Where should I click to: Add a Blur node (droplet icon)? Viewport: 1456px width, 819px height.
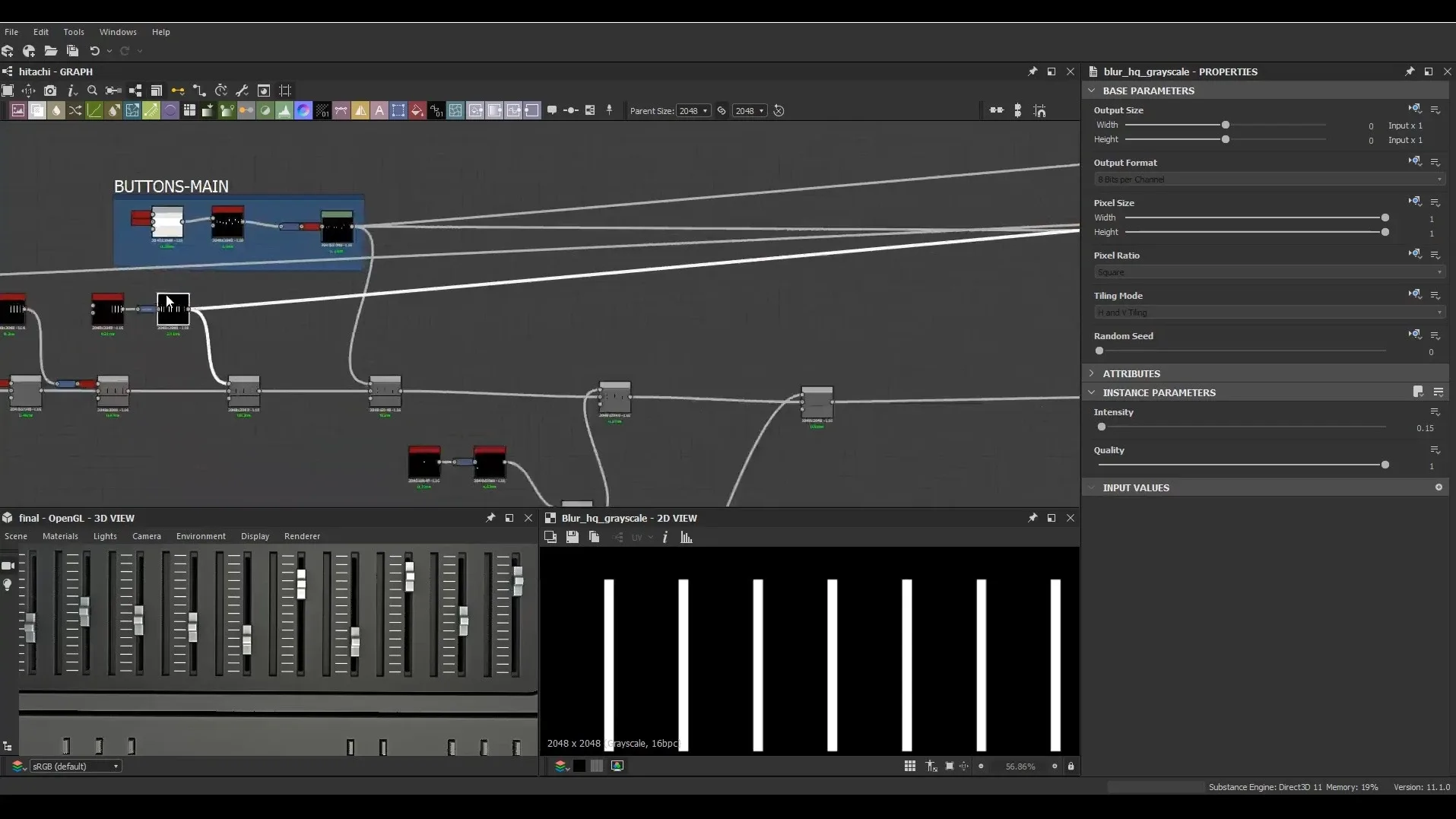[x=56, y=111]
